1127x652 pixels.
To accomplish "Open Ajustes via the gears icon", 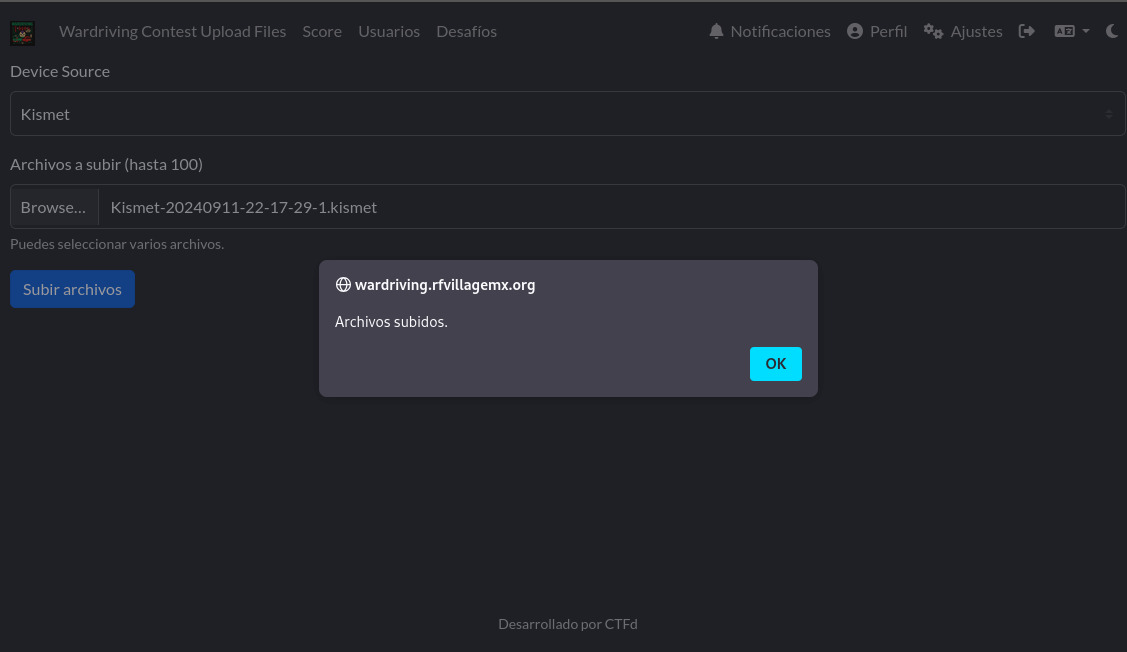I will coord(933,31).
